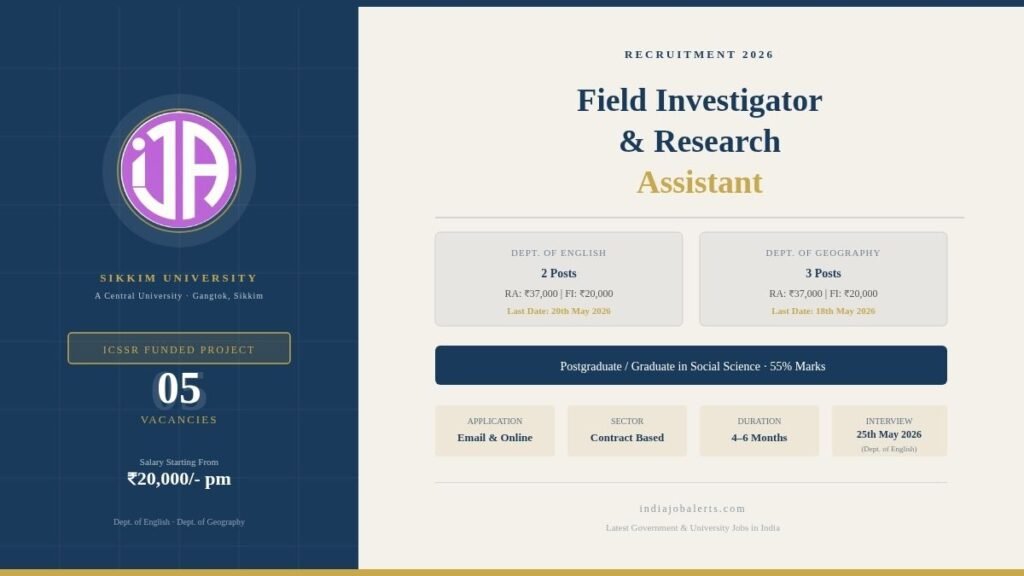Image resolution: width=1024 pixels, height=576 pixels.
Task: Open the 'DEPT. OF ENGLISH' card heading
Action: tap(559, 253)
